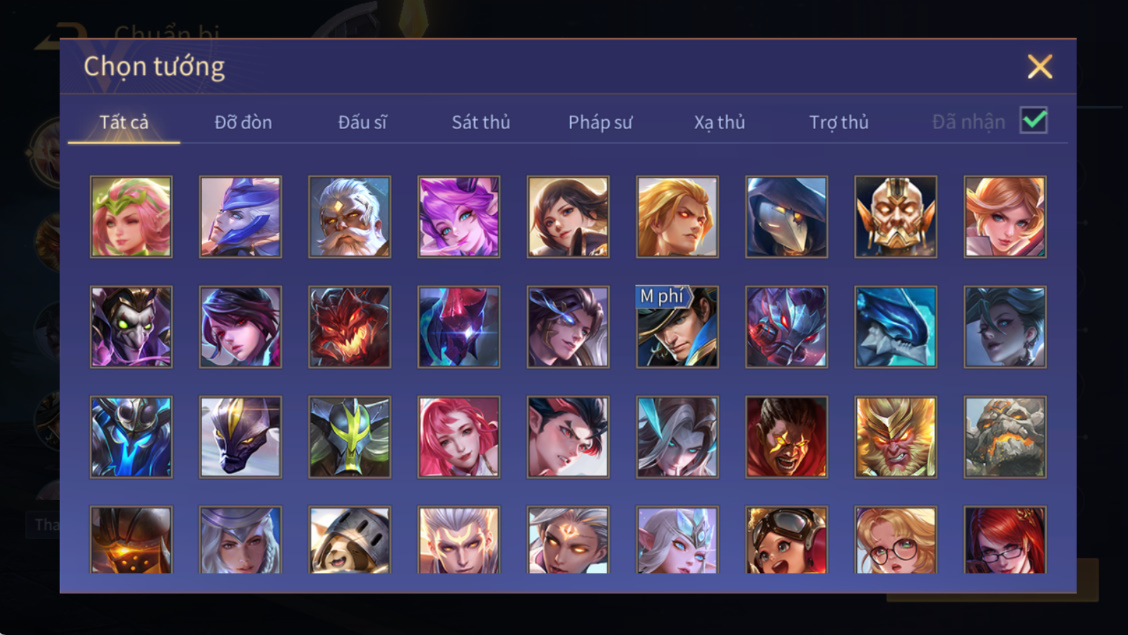
Task: Close the 'Chọn tướng' dialog with X
Action: (1040, 66)
